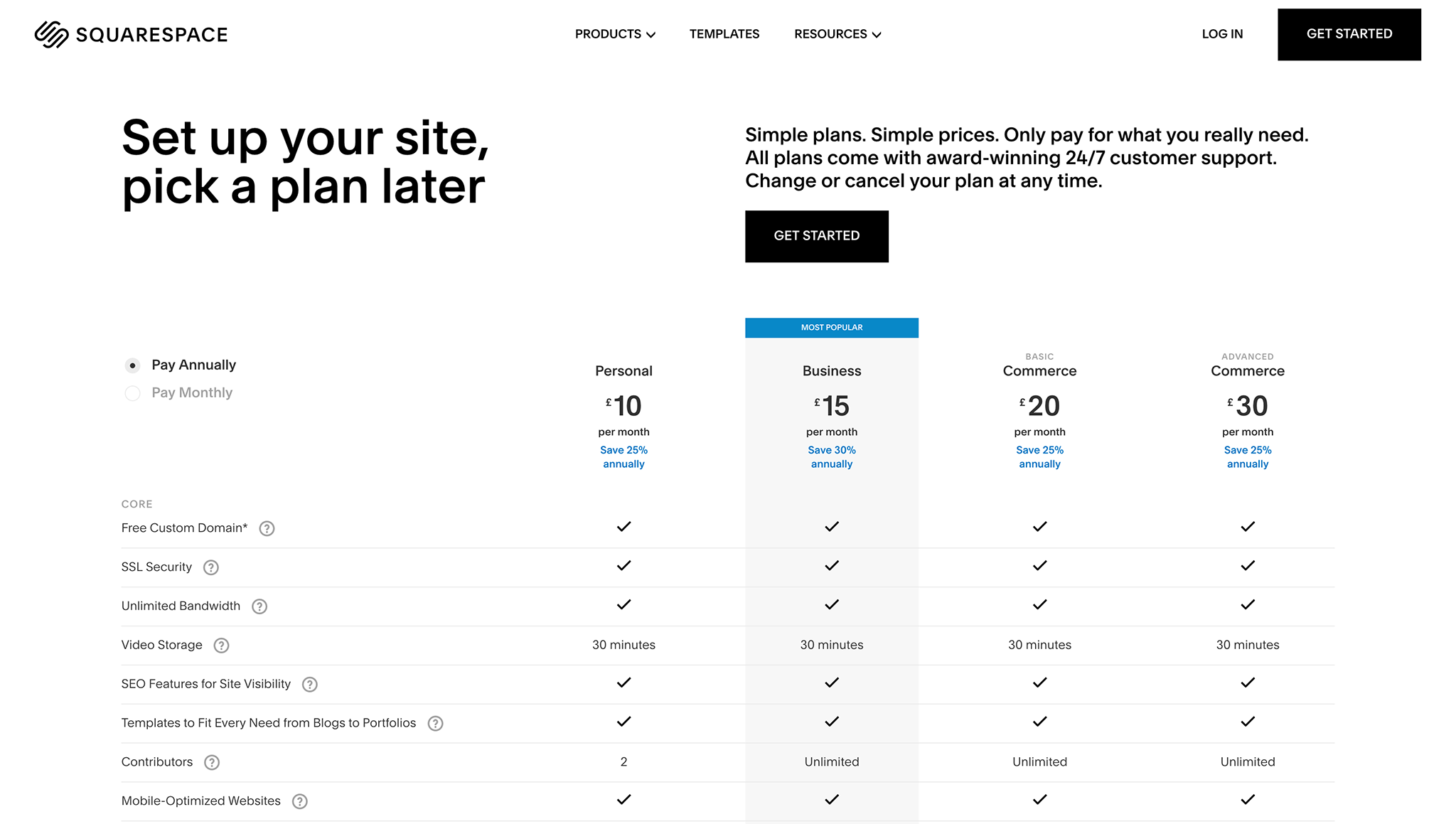Open SEO Features help question mark

[x=310, y=685]
